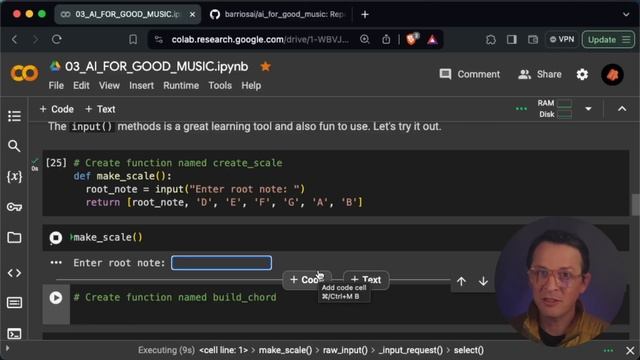
Task: Click the connection status dots beside RAM
Action: tap(521, 109)
